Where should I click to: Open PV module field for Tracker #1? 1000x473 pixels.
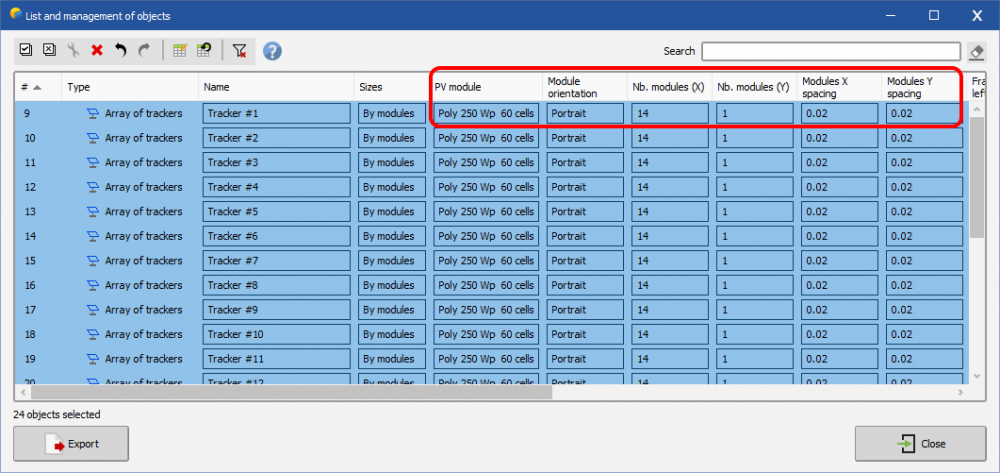pyautogui.click(x=486, y=113)
